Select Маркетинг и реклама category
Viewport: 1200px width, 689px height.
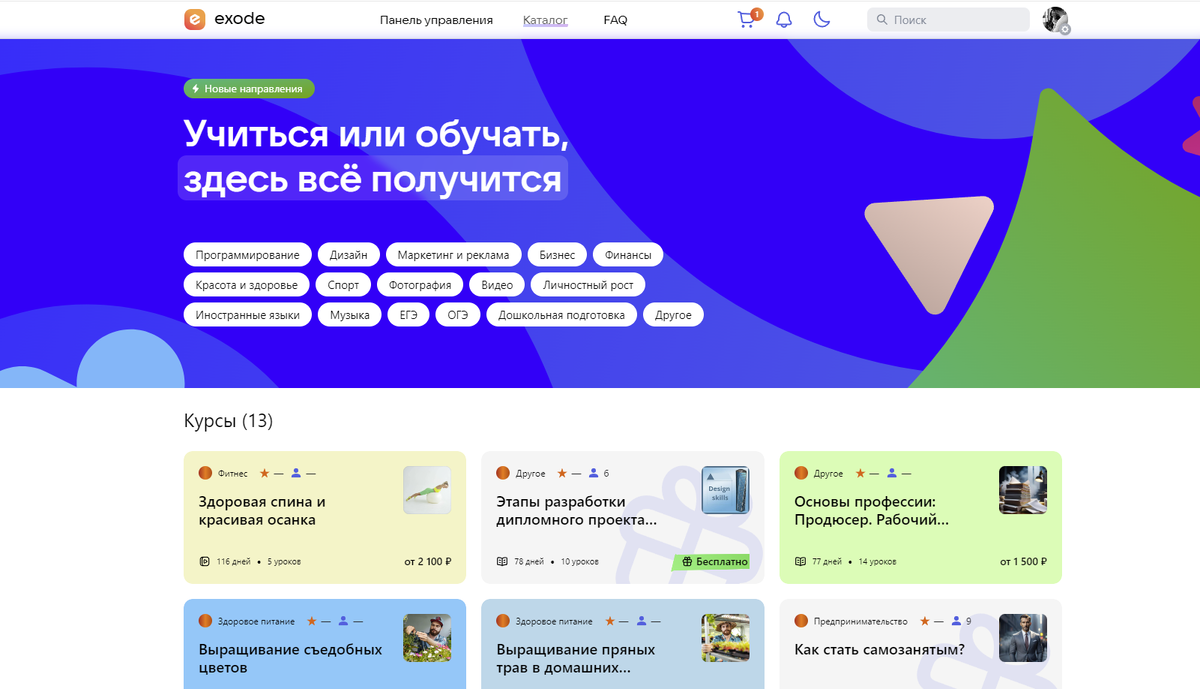pyautogui.click(x=453, y=255)
